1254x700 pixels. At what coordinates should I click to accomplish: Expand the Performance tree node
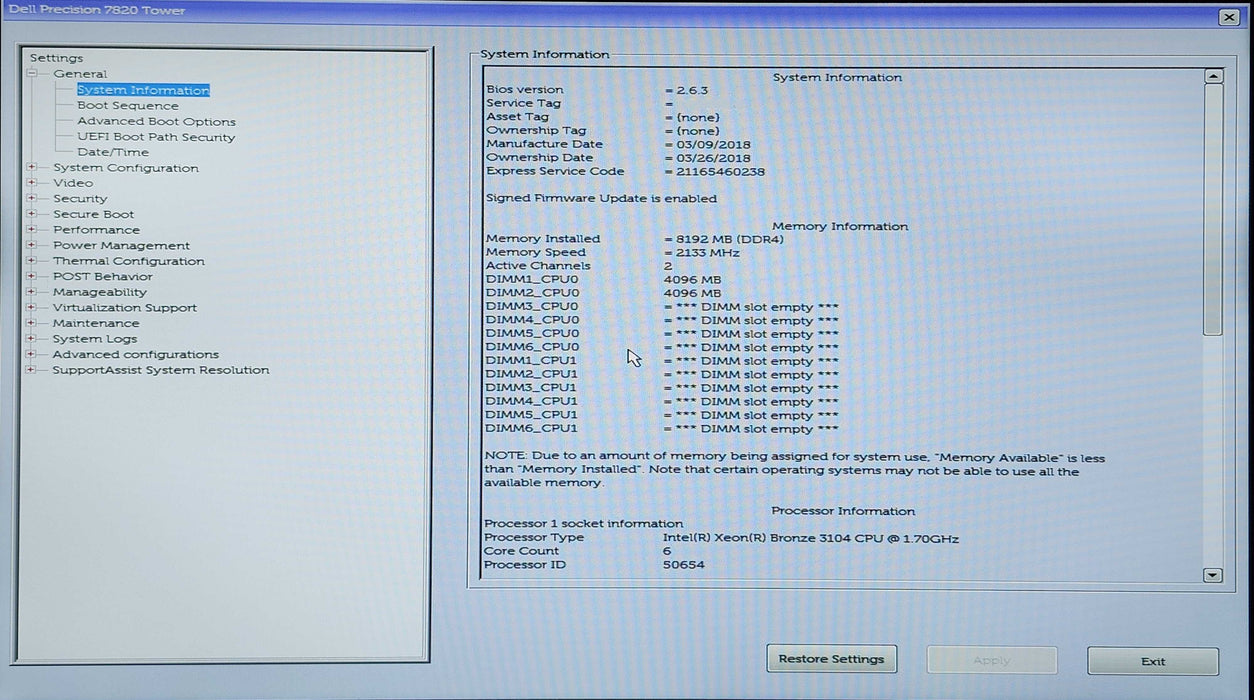32,229
